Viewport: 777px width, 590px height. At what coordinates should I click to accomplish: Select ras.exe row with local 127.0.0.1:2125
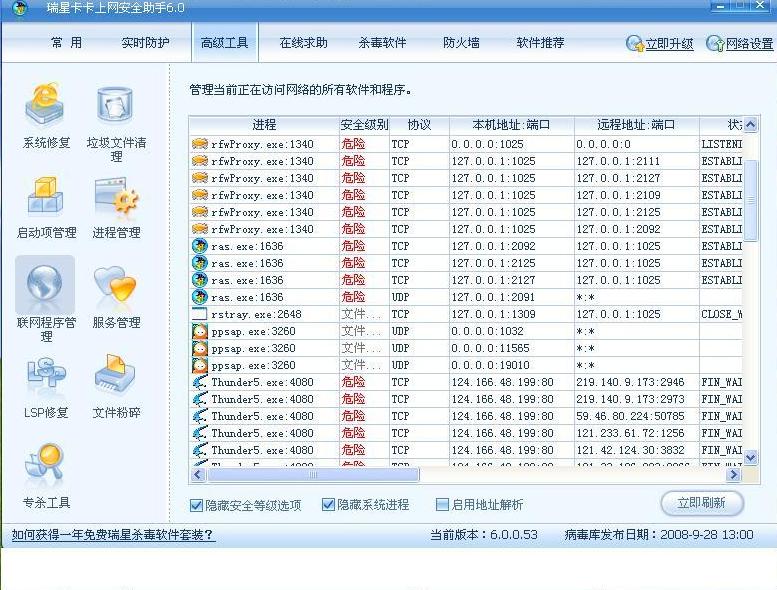pyautogui.click(x=466, y=263)
